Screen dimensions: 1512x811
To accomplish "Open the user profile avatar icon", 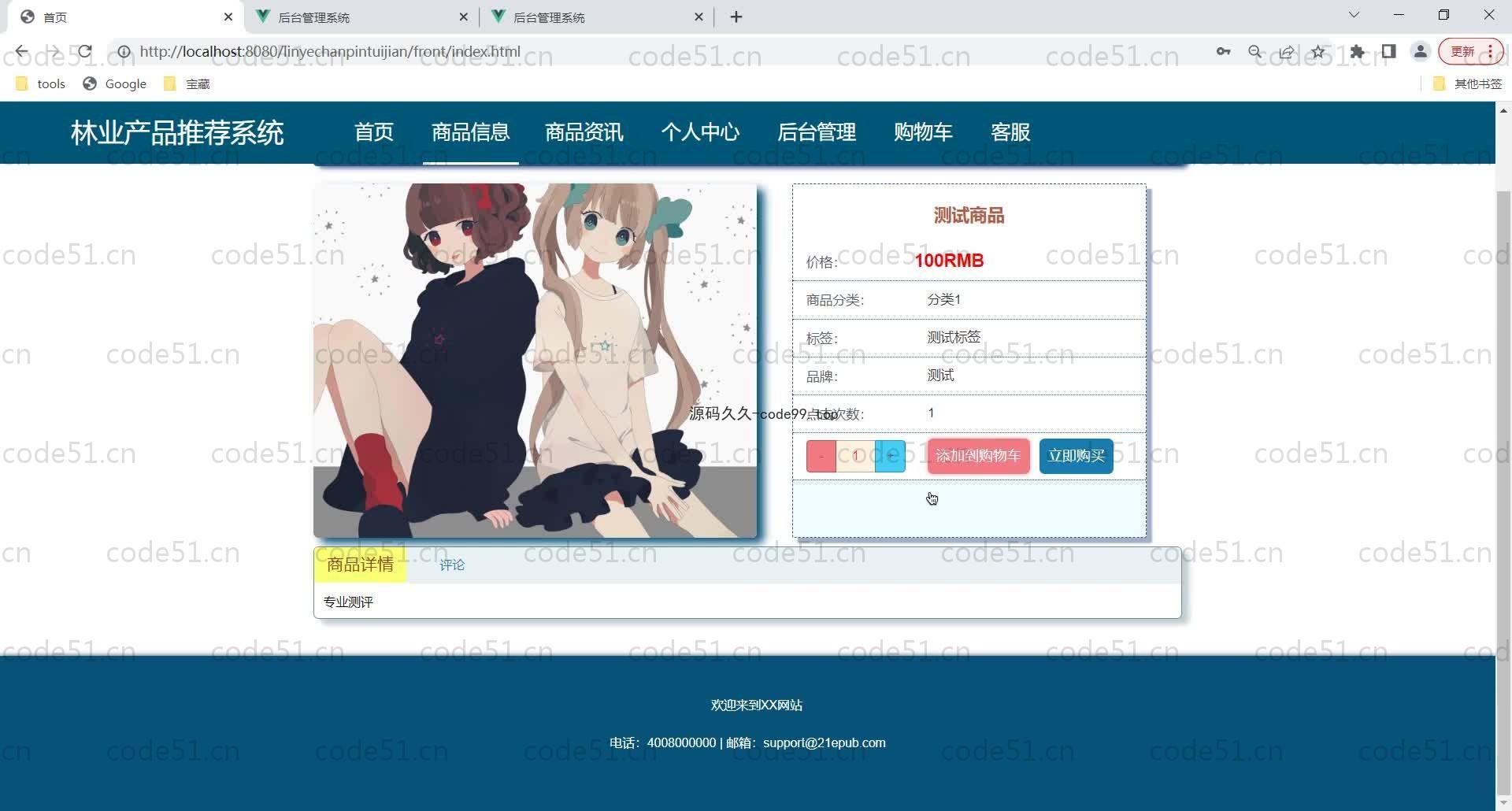I will pyautogui.click(x=1420, y=52).
